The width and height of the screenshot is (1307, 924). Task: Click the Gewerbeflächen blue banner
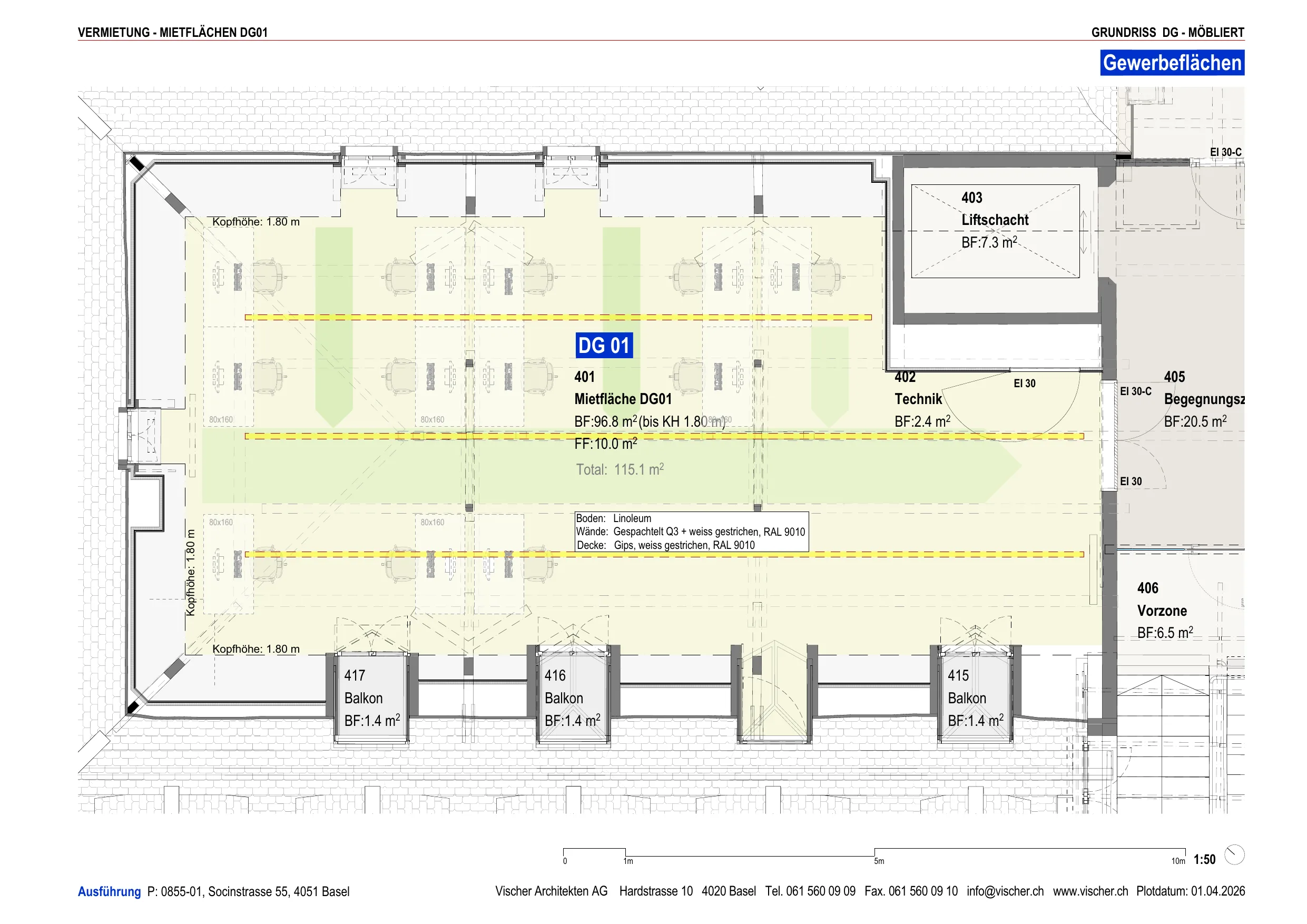click(1172, 63)
